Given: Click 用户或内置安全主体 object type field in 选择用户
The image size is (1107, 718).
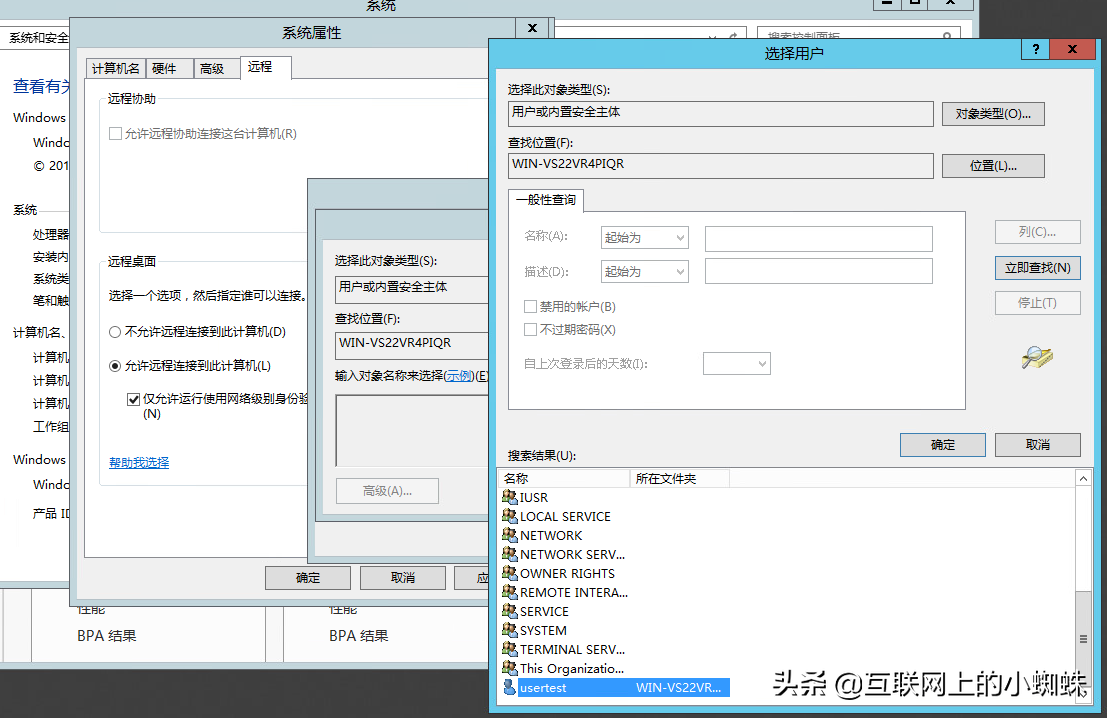Looking at the screenshot, I should (721, 114).
